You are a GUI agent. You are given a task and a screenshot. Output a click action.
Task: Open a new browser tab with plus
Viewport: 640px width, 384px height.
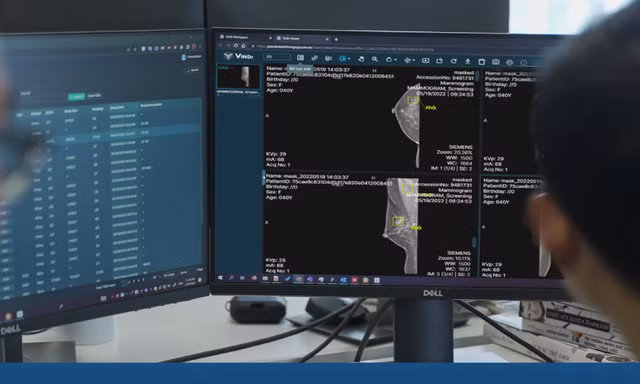pyautogui.click(x=336, y=40)
